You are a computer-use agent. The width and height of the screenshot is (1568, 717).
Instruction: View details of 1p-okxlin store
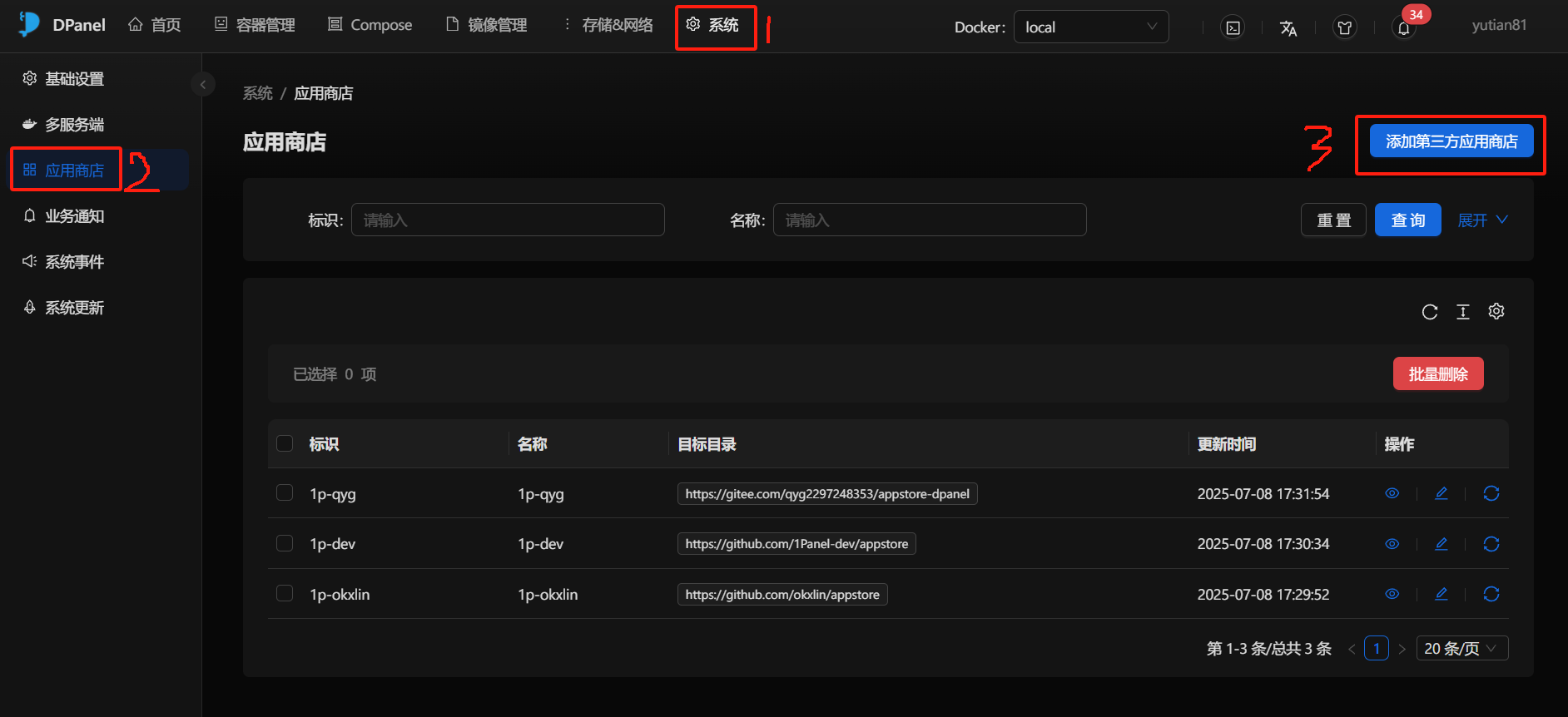coord(1392,594)
